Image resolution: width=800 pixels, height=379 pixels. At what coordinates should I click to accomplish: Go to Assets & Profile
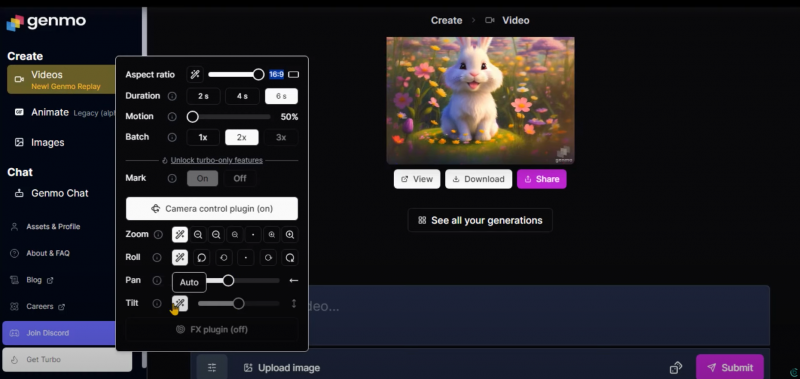point(46,226)
